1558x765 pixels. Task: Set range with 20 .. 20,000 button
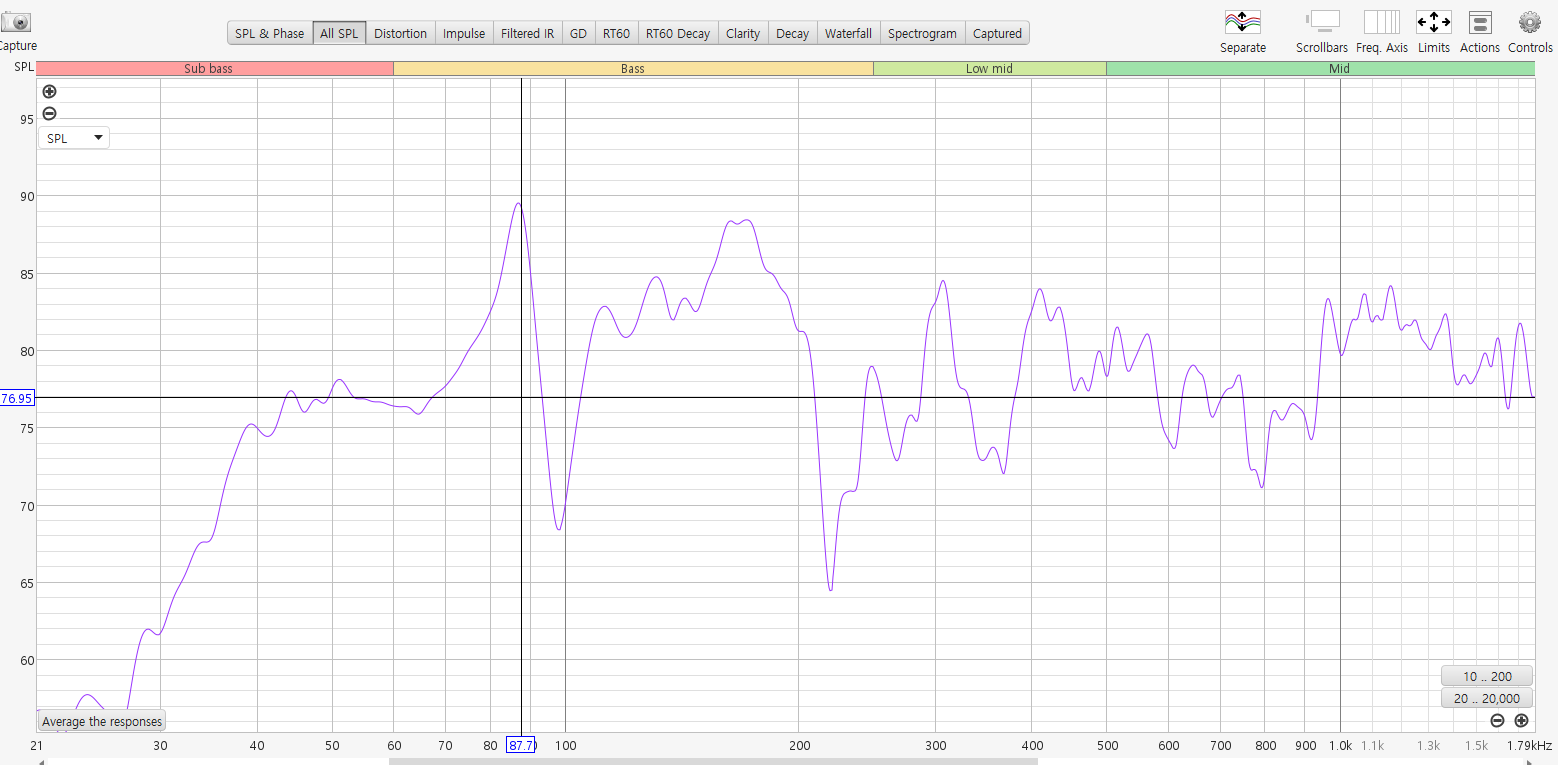(1486, 699)
